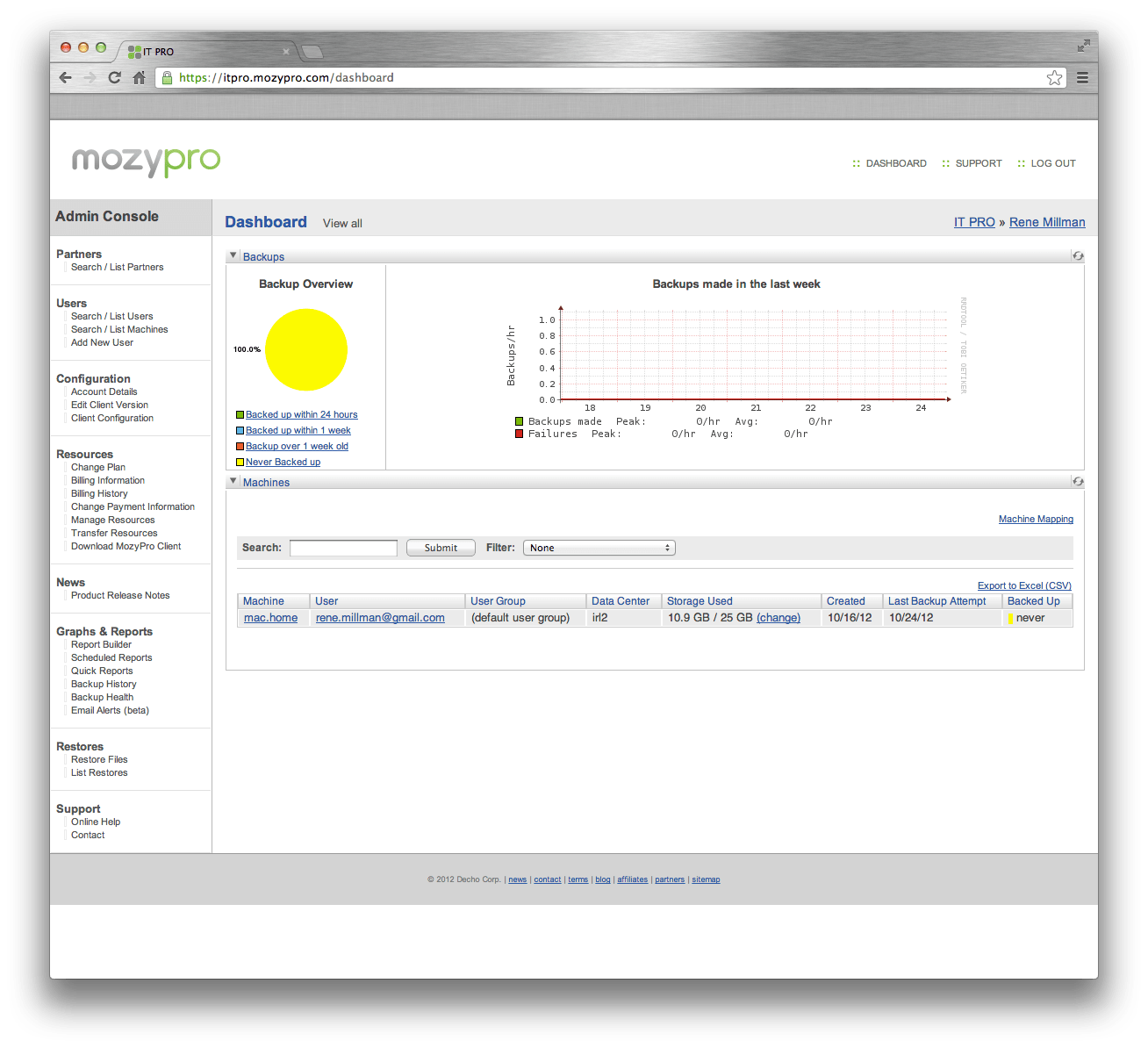Image resolution: width=1148 pixels, height=1048 pixels.
Task: Click the browser address bar URL
Action: coord(286,77)
